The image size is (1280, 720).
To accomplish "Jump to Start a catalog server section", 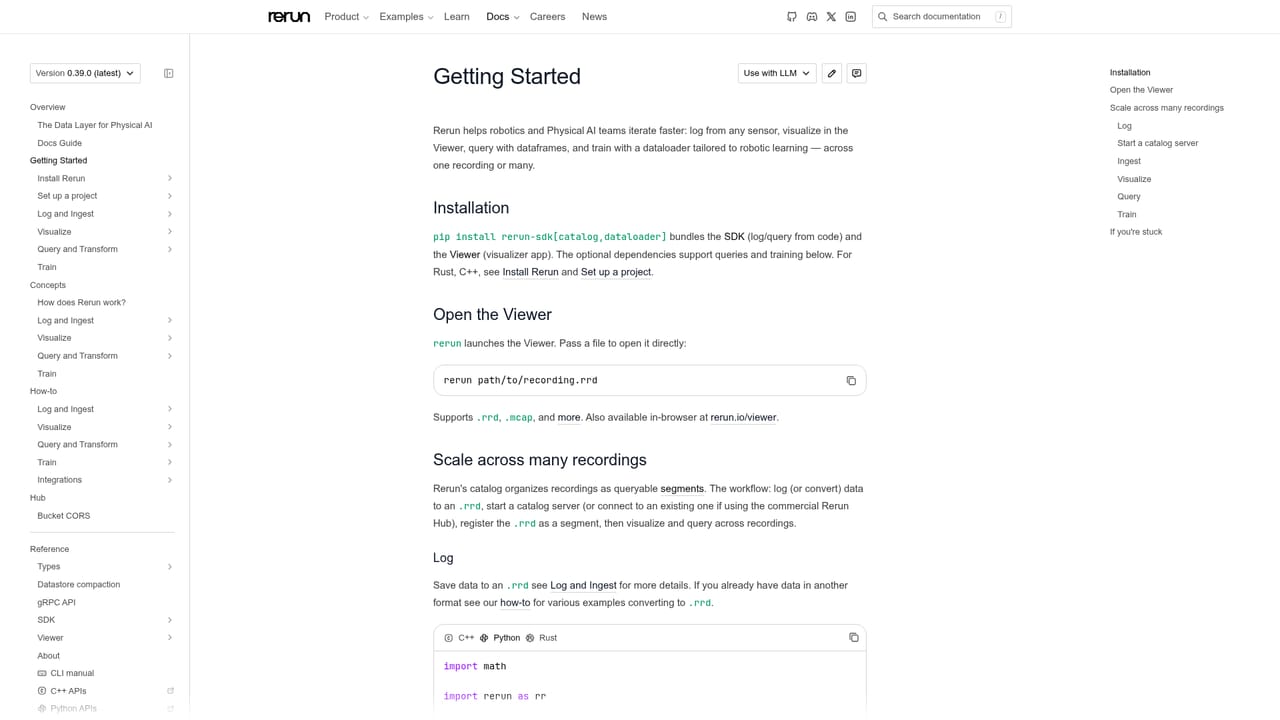I will point(1157,144).
